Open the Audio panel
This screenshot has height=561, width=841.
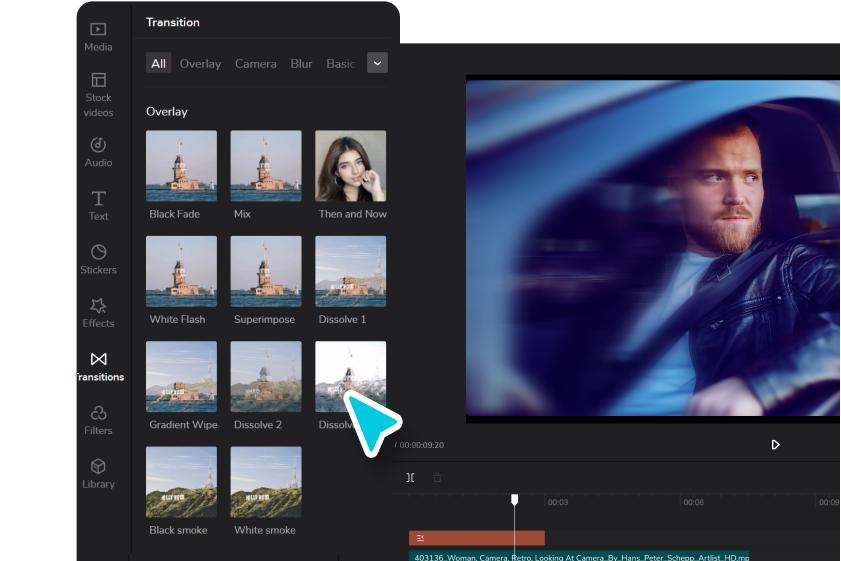pyautogui.click(x=98, y=152)
